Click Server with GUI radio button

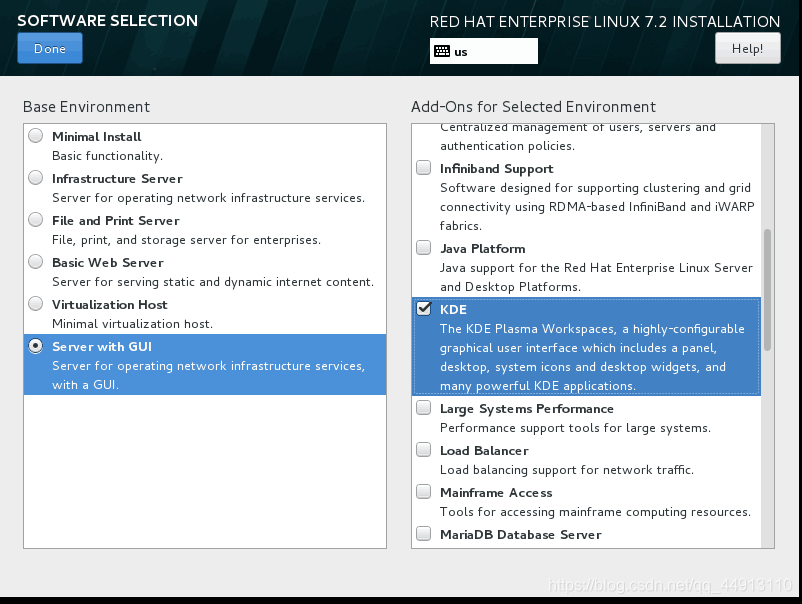coord(36,346)
